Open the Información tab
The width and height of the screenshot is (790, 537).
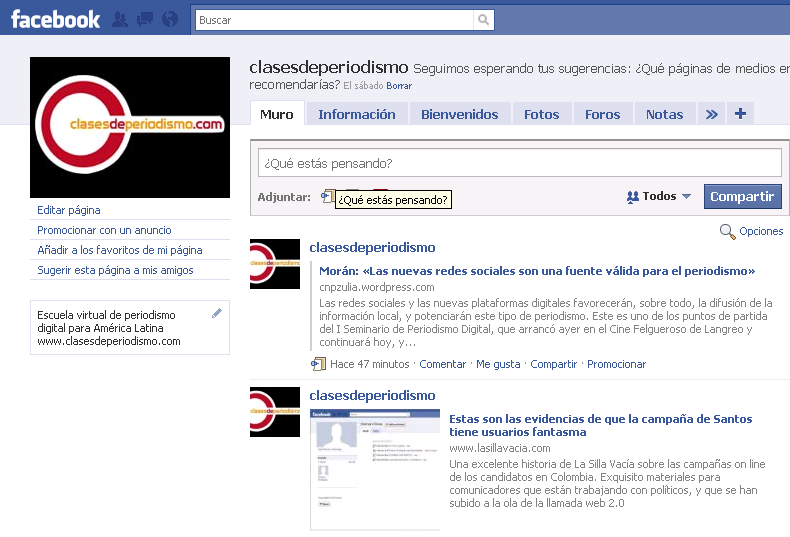click(357, 114)
